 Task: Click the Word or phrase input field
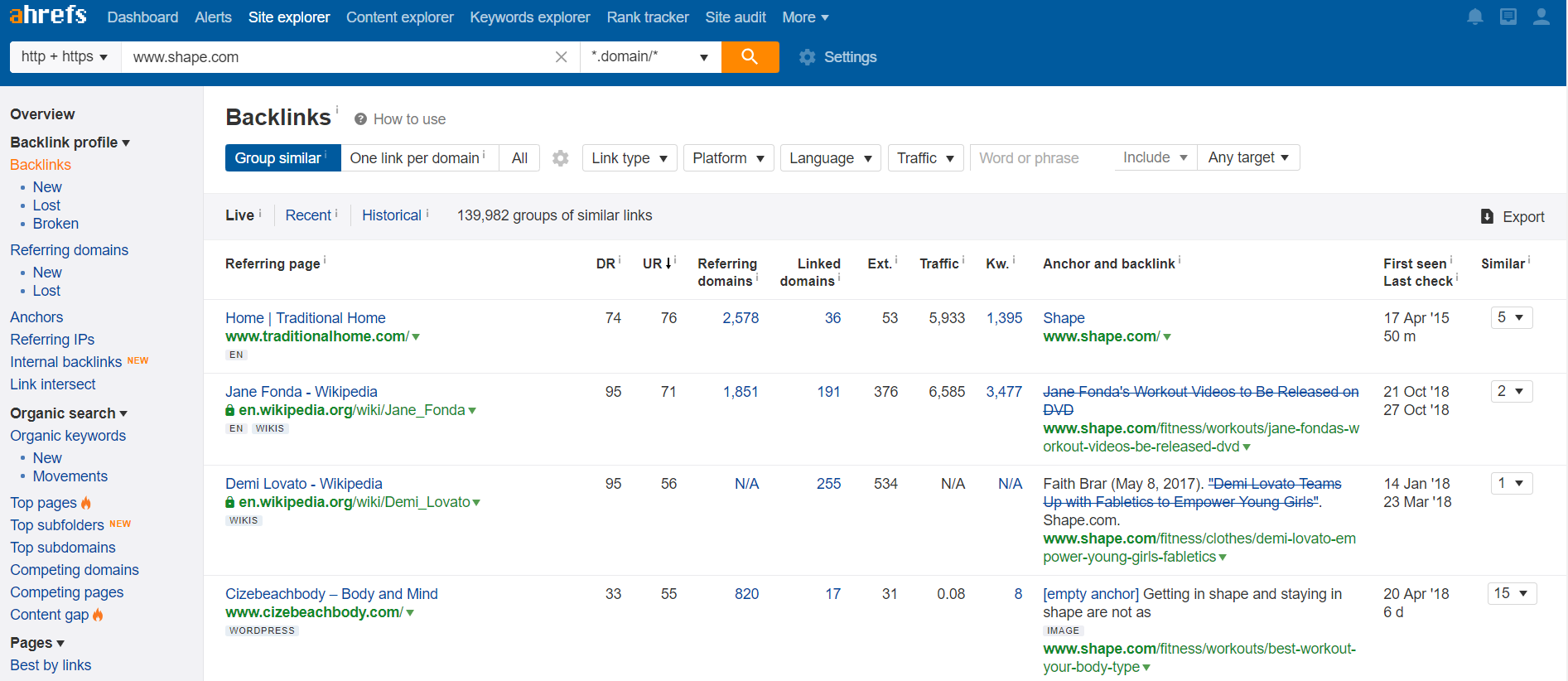(x=1042, y=158)
